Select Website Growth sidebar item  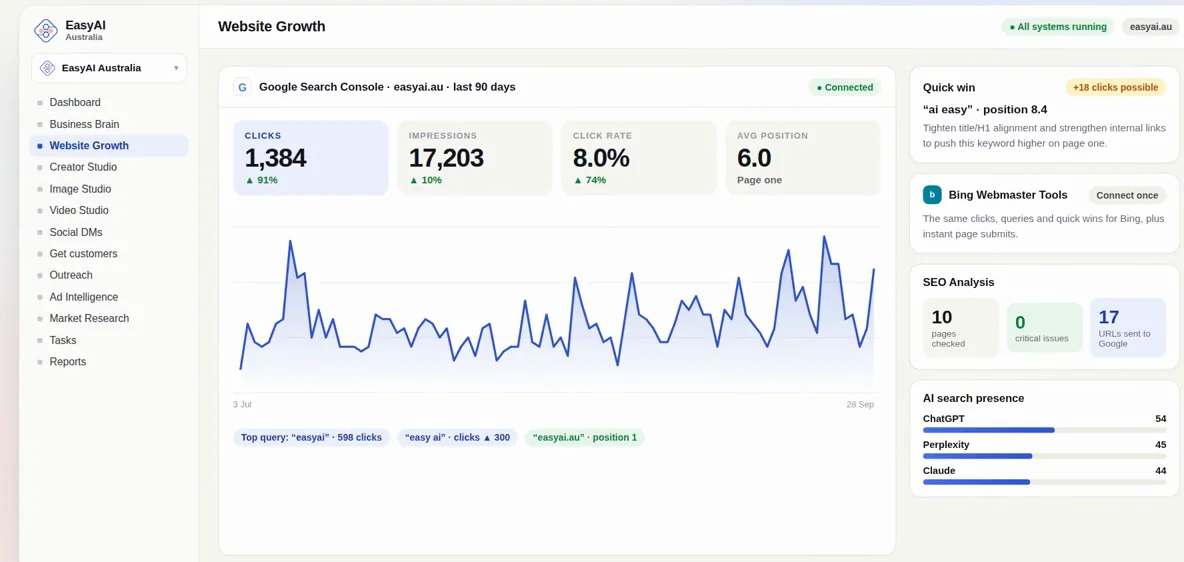click(x=109, y=146)
